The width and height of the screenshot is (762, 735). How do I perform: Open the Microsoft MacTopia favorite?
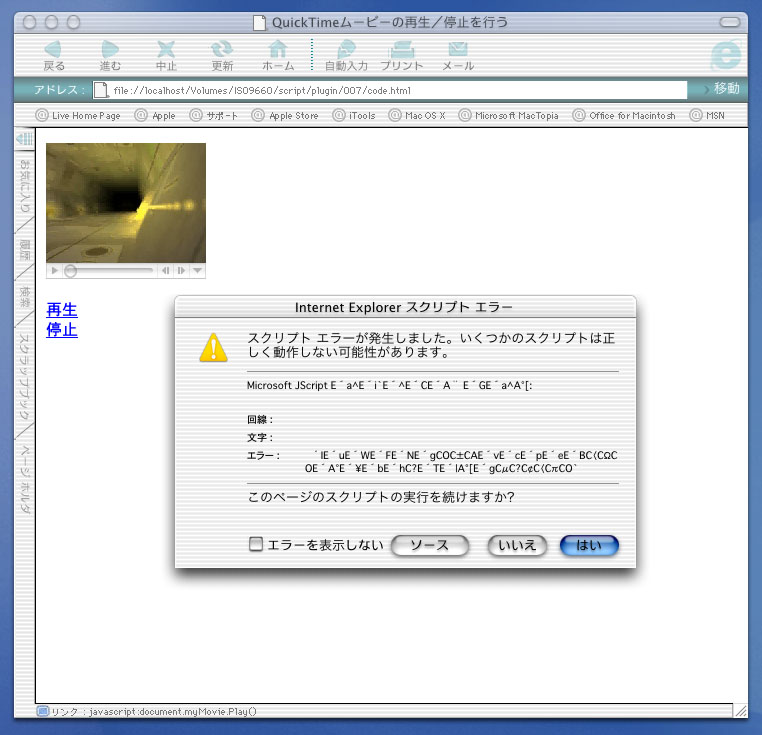click(509, 116)
